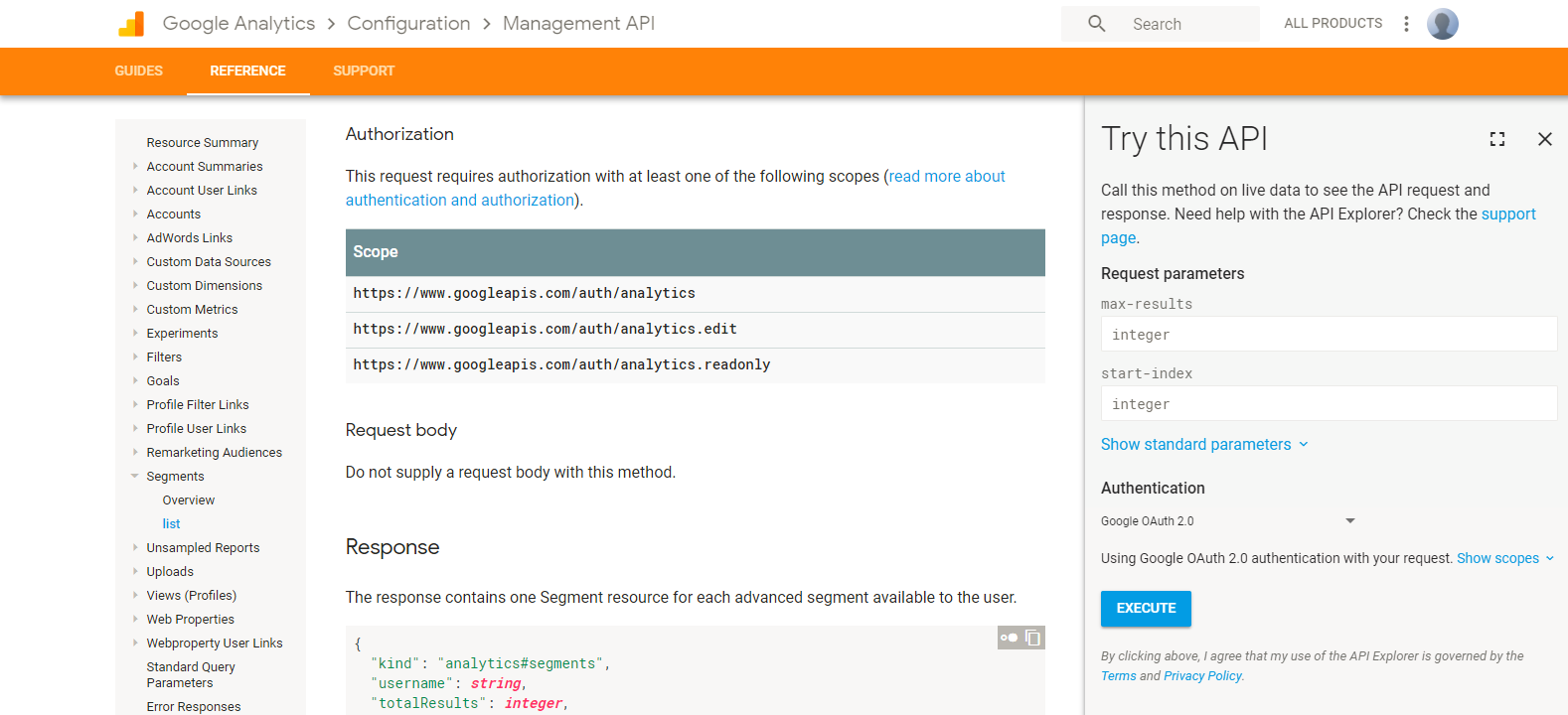This screenshot has height=715, width=1568.
Task: Copy the response code sample
Action: 1033,638
